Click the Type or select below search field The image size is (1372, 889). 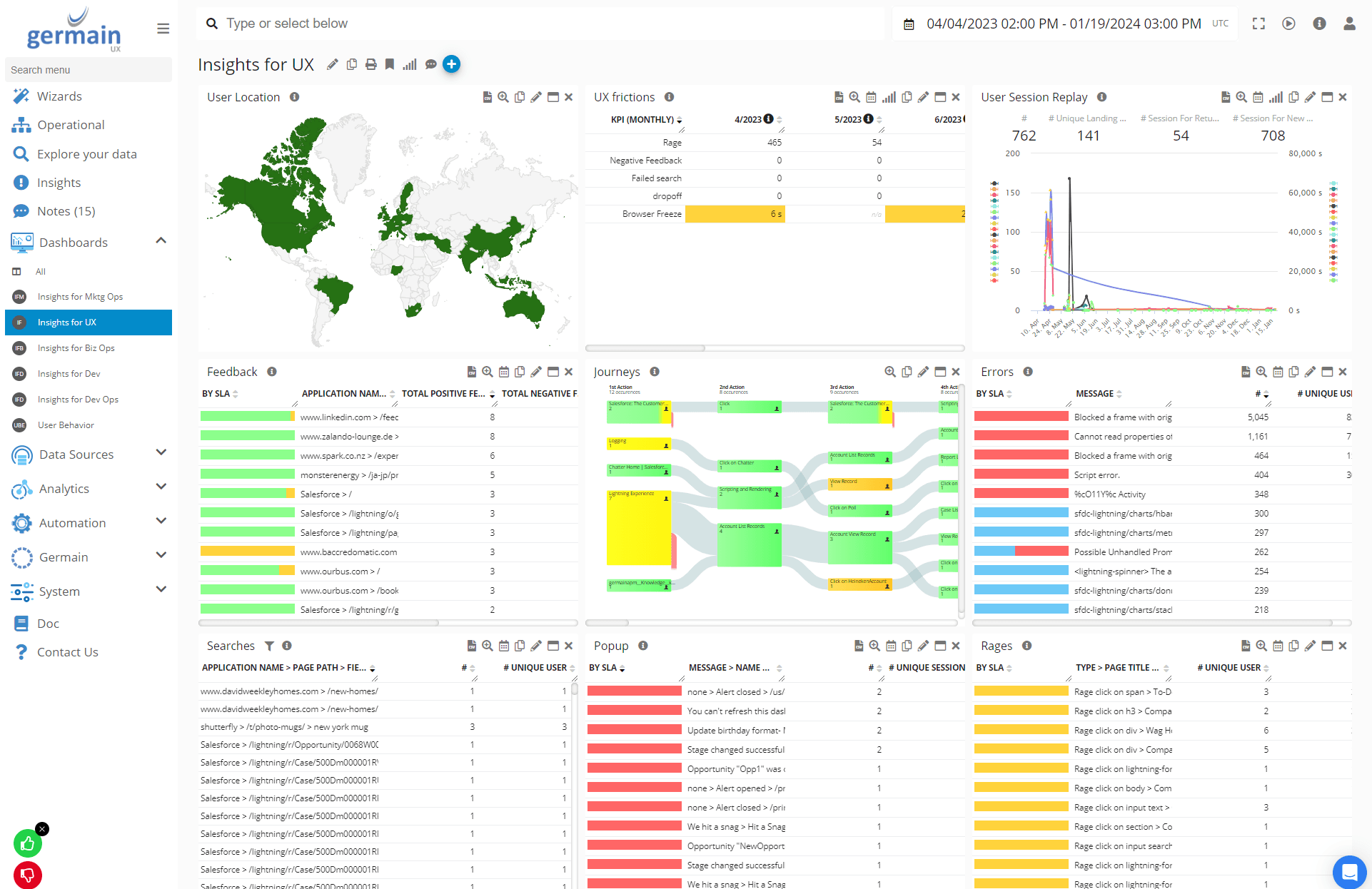543,24
